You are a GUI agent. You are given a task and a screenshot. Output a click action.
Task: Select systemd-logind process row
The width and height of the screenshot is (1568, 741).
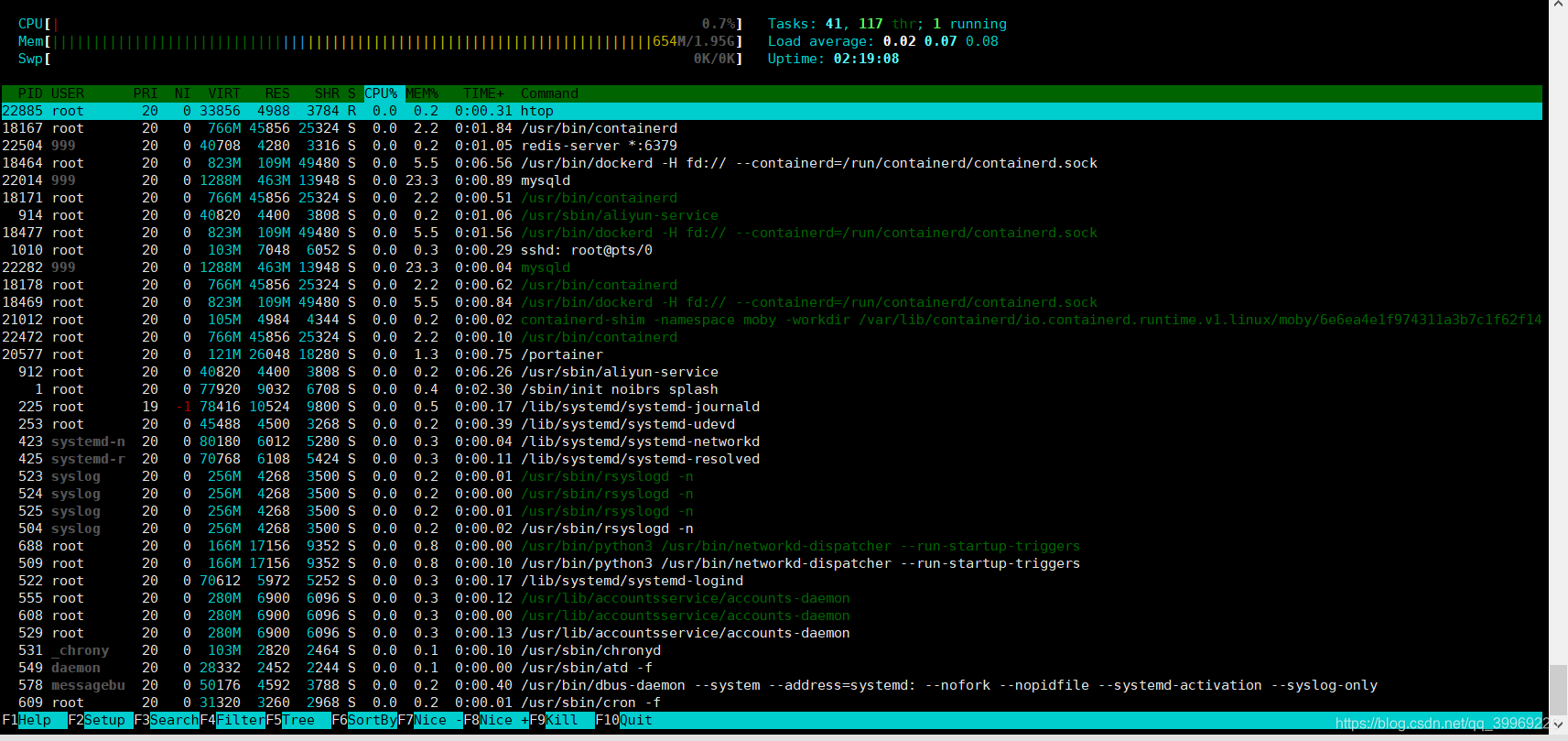(x=772, y=581)
